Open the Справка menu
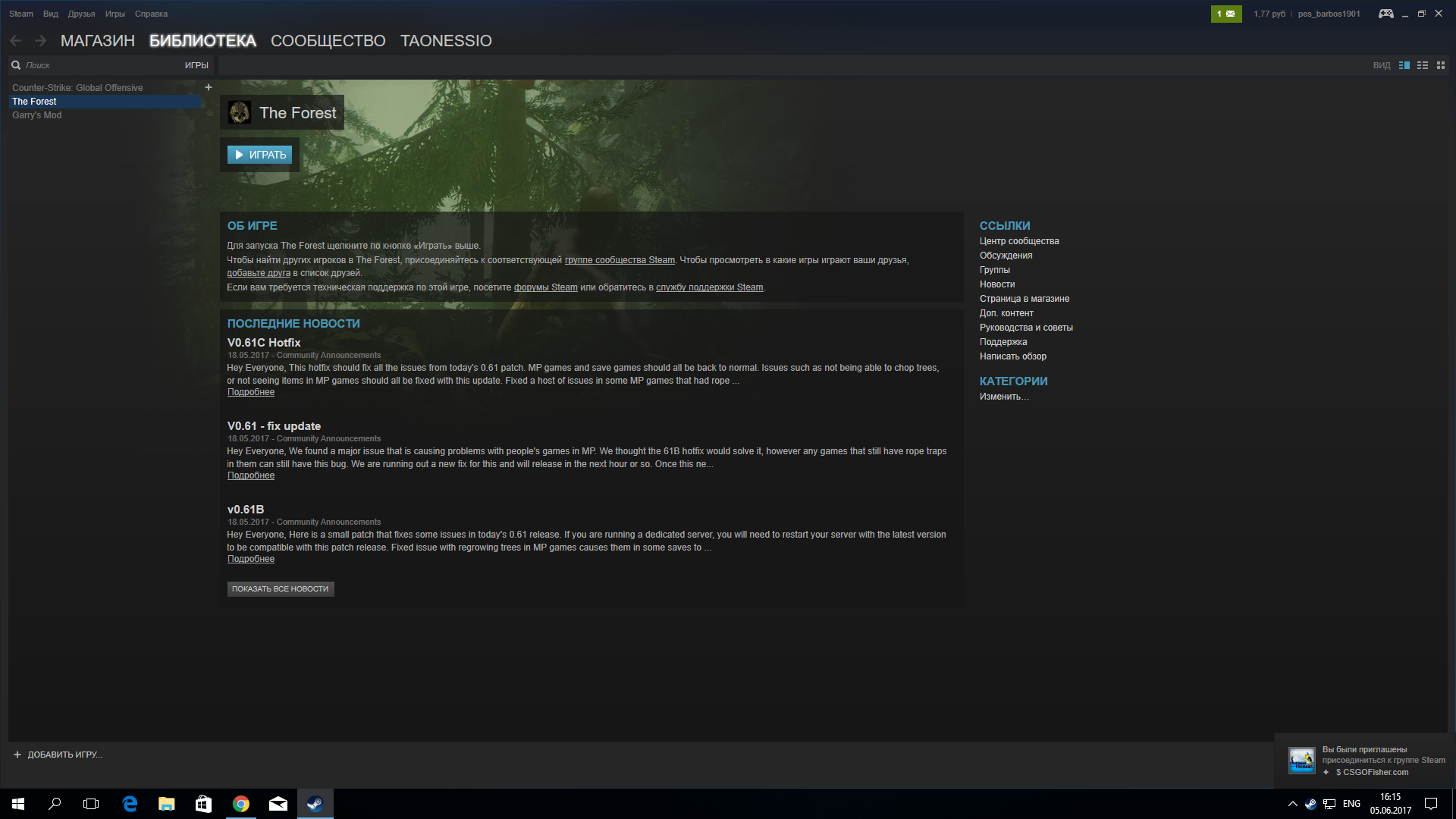This screenshot has width=1456, height=819. pos(151,14)
